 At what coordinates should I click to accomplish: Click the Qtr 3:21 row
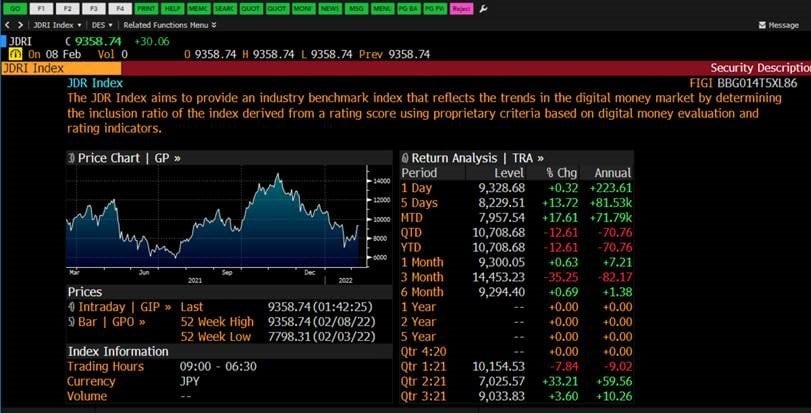pos(517,396)
